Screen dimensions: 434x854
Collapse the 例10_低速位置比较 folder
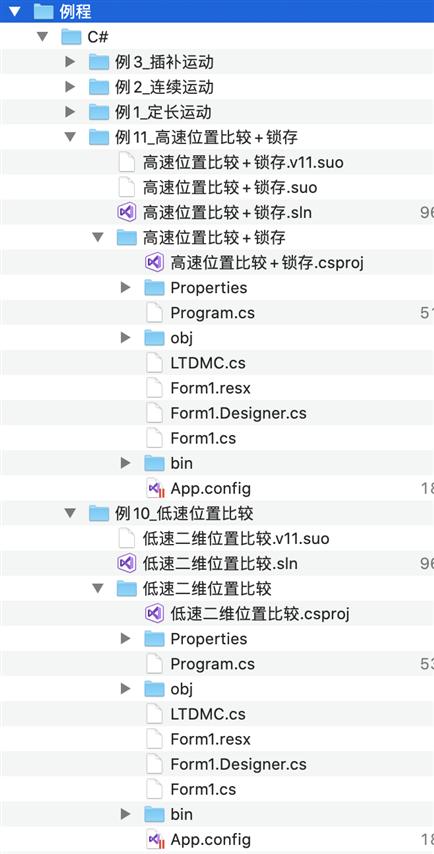click(70, 513)
